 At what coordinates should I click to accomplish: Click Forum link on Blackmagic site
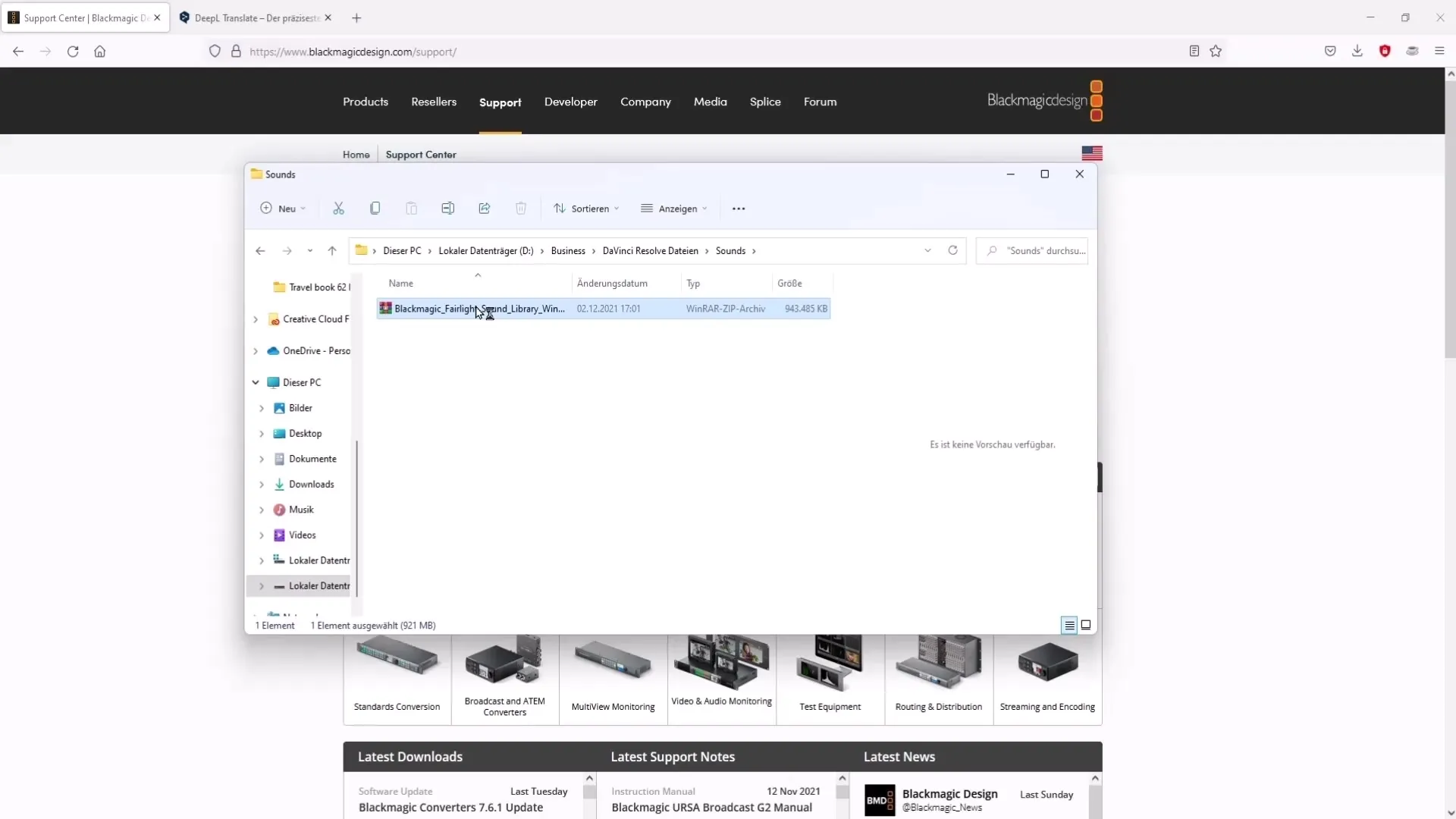[x=820, y=101]
